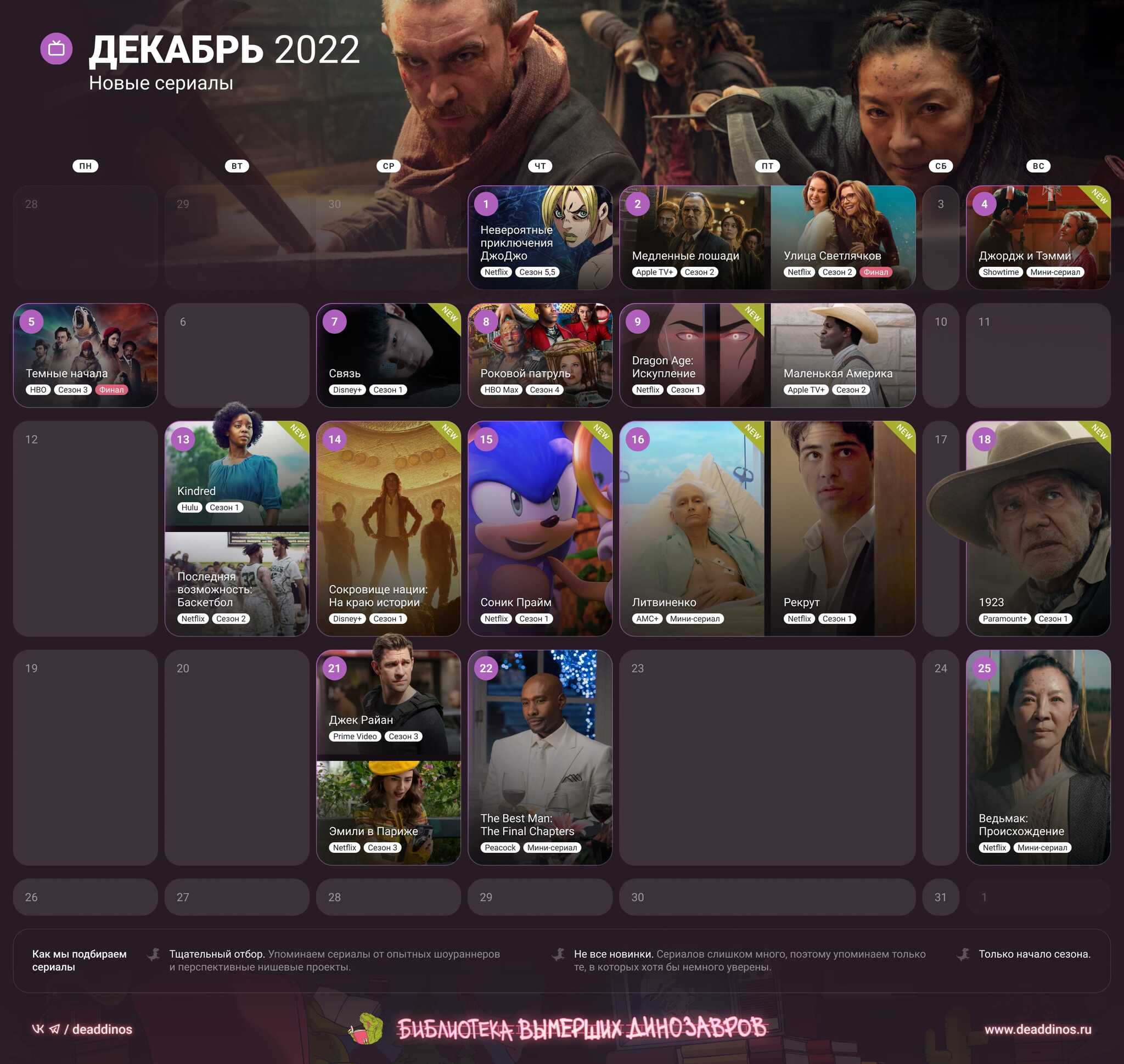Open the Эмили в Париже card
Screen dimensions: 1124x1064
pyautogui.click(x=388, y=812)
